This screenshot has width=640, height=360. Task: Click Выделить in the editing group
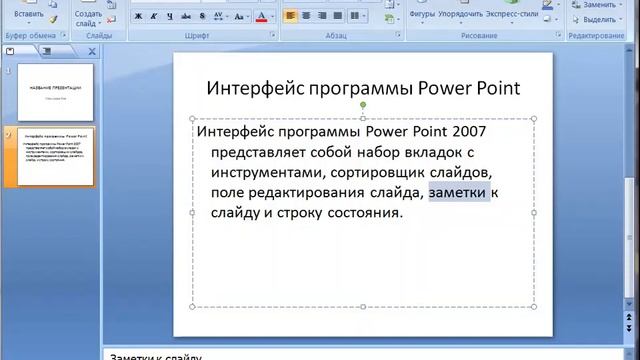click(597, 19)
